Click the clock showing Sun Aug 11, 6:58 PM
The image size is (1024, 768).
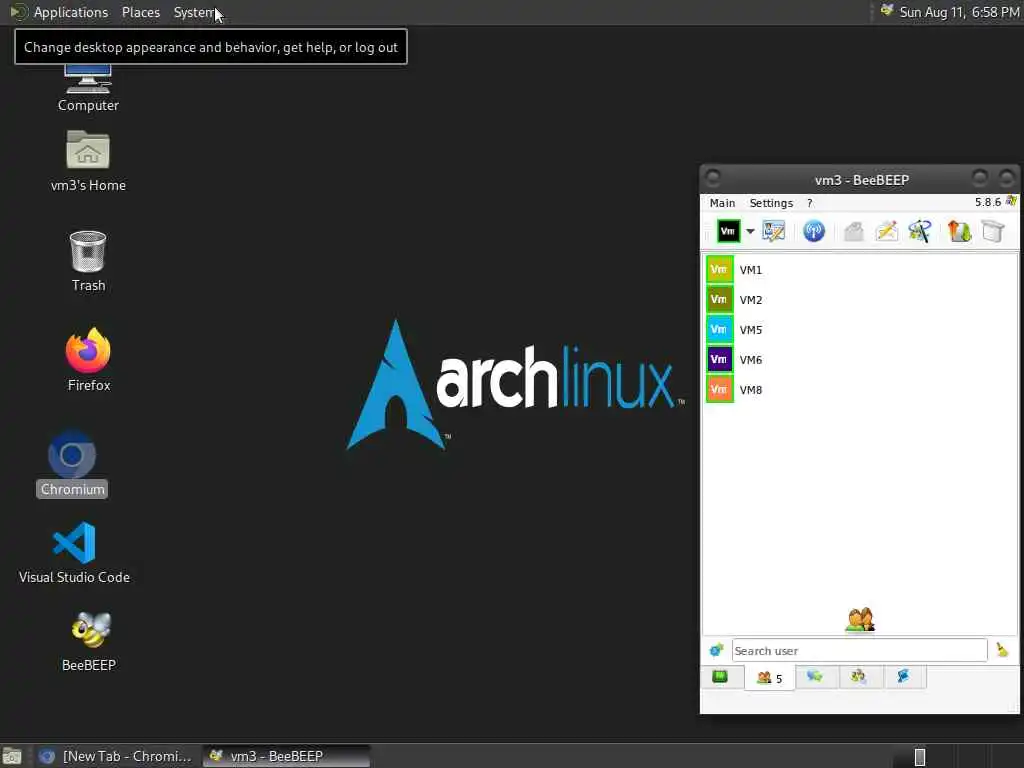click(959, 12)
